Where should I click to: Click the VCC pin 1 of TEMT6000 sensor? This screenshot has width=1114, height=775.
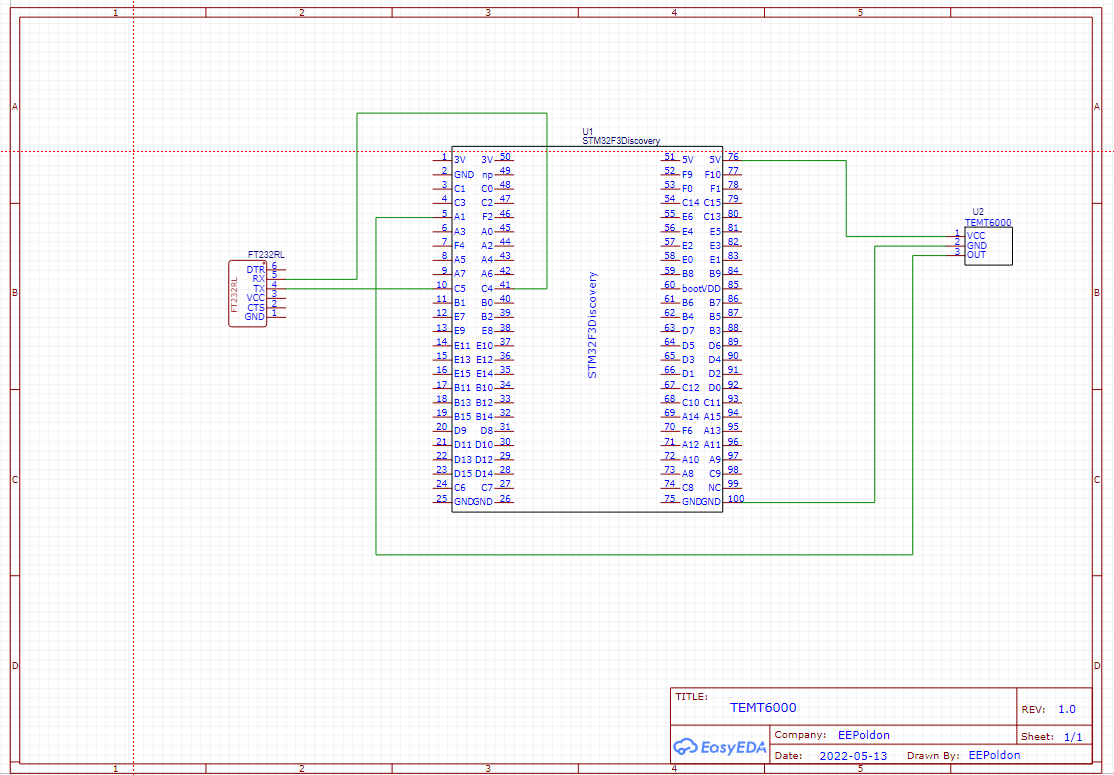pos(956,237)
